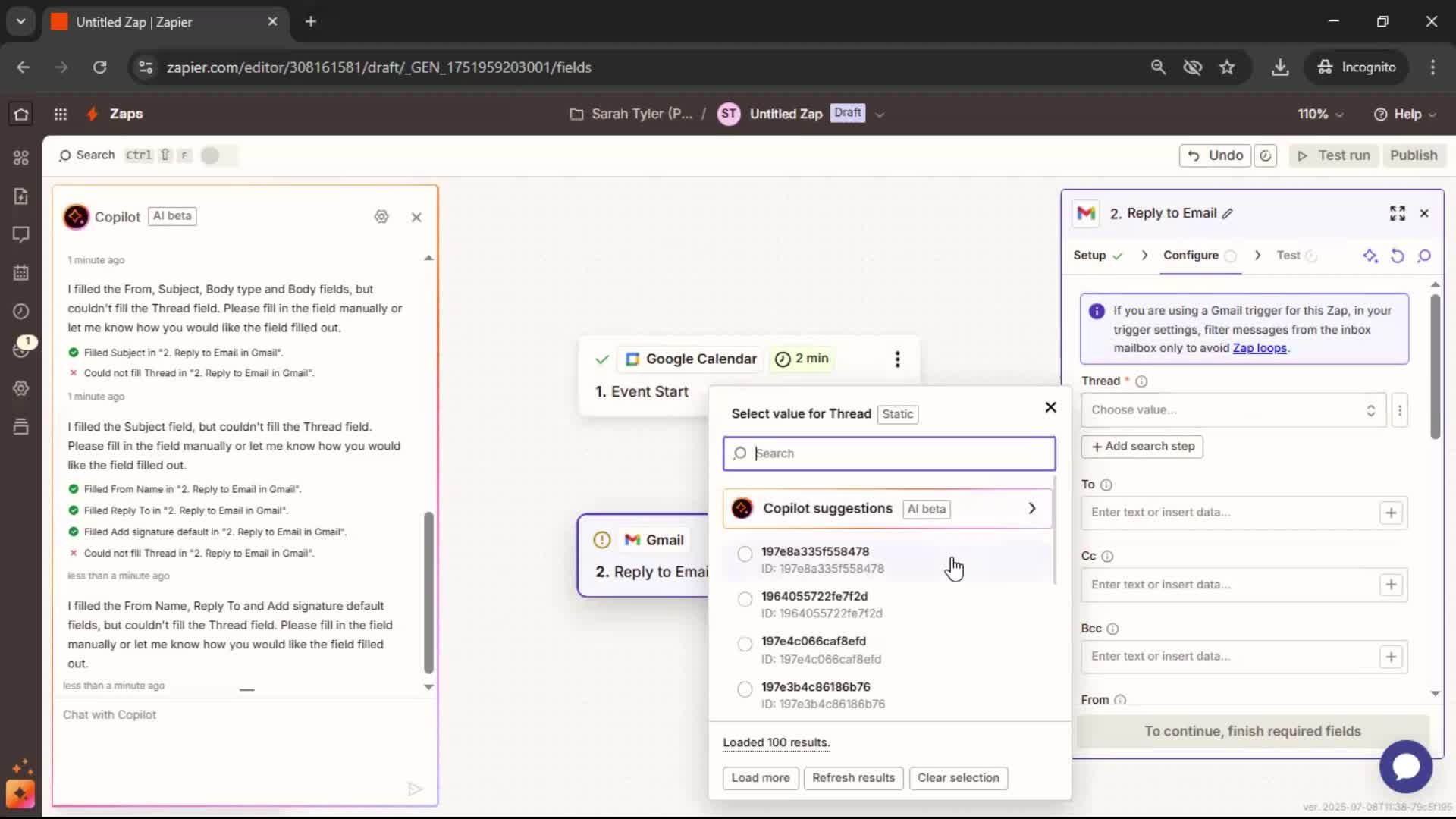
Task: Click Copilot chat scrollbar thumb
Action: click(x=428, y=593)
